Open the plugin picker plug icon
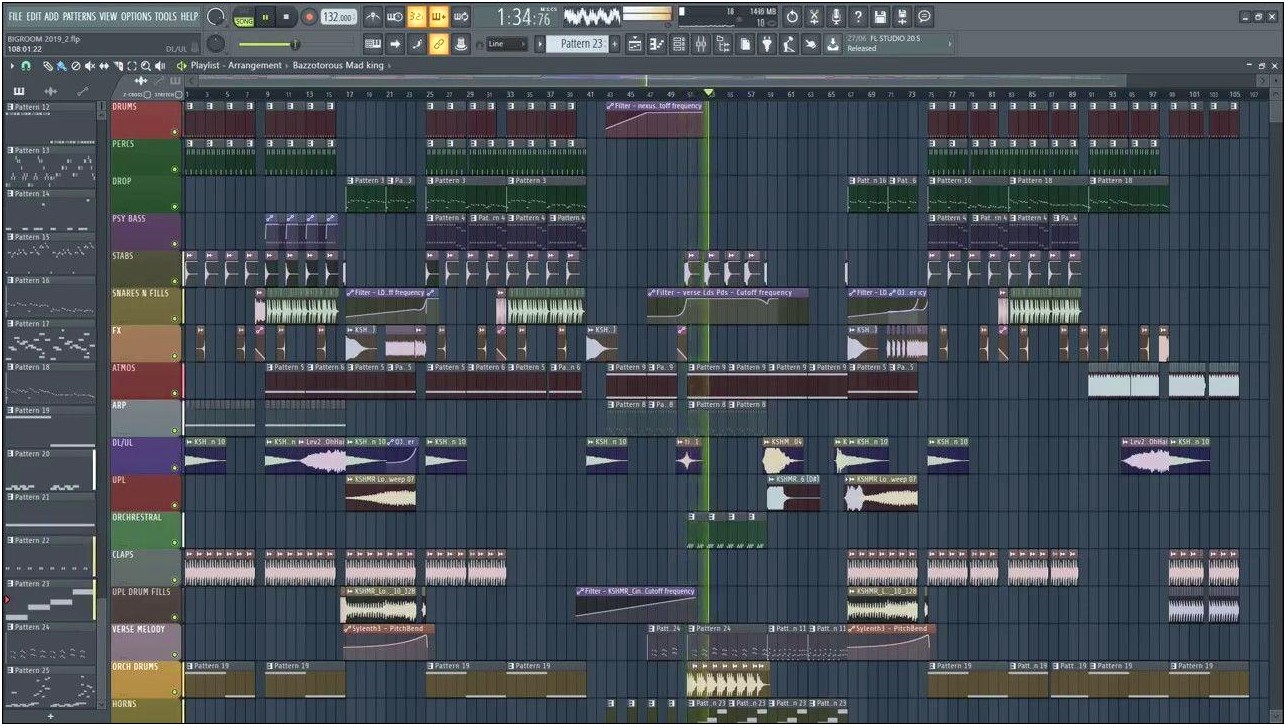Viewport: 1286px width, 726px height. point(767,44)
